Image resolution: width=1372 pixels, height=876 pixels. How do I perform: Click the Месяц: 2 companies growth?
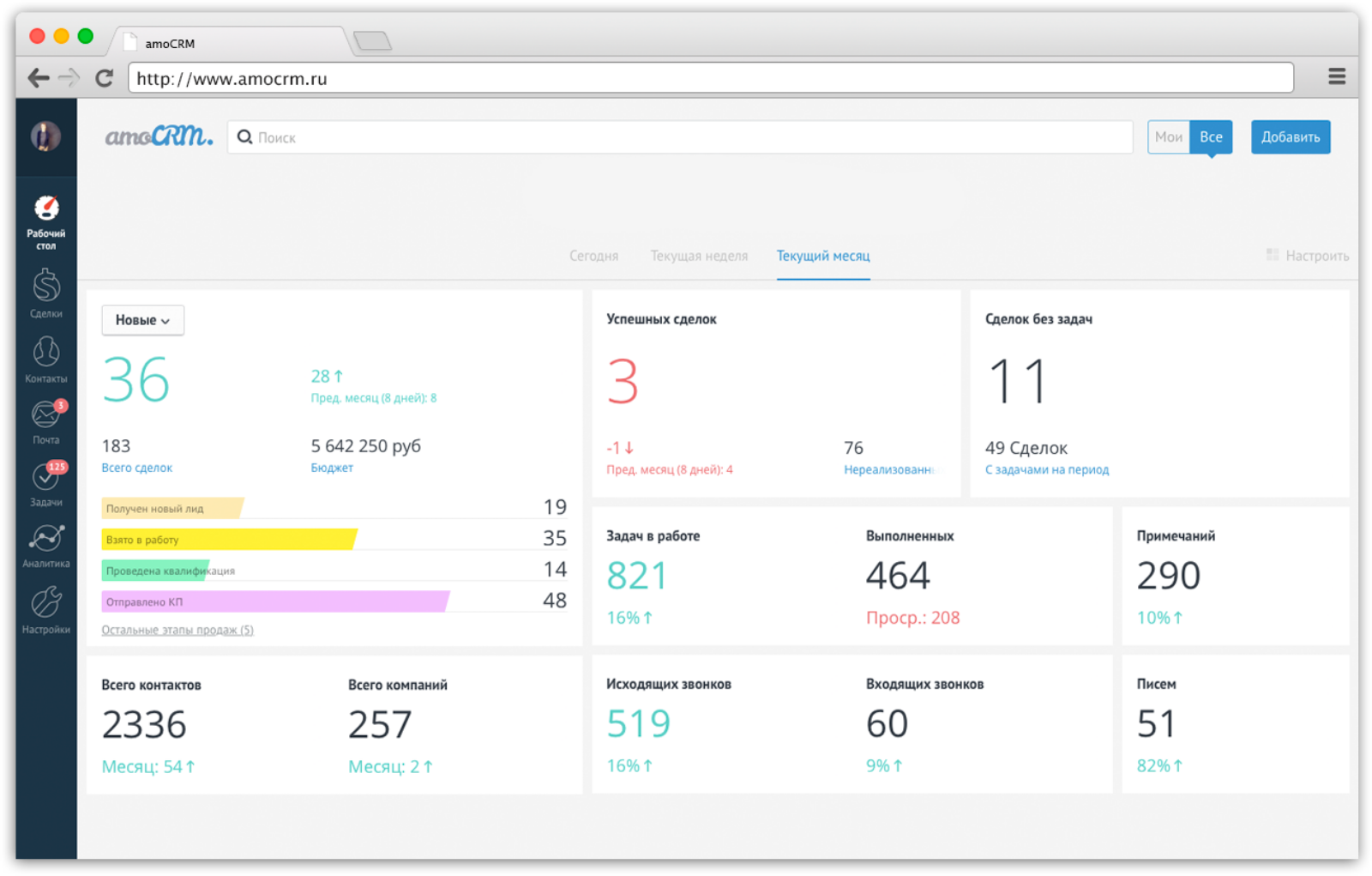pyautogui.click(x=390, y=767)
